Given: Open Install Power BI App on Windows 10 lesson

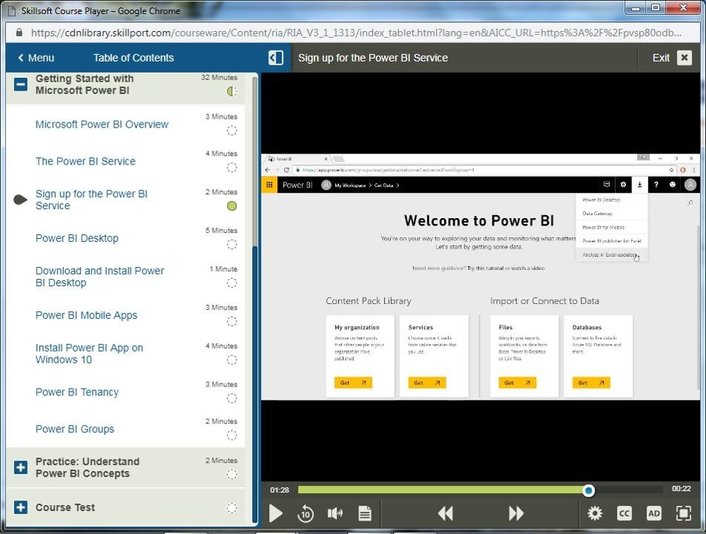Looking at the screenshot, I should coord(89,354).
